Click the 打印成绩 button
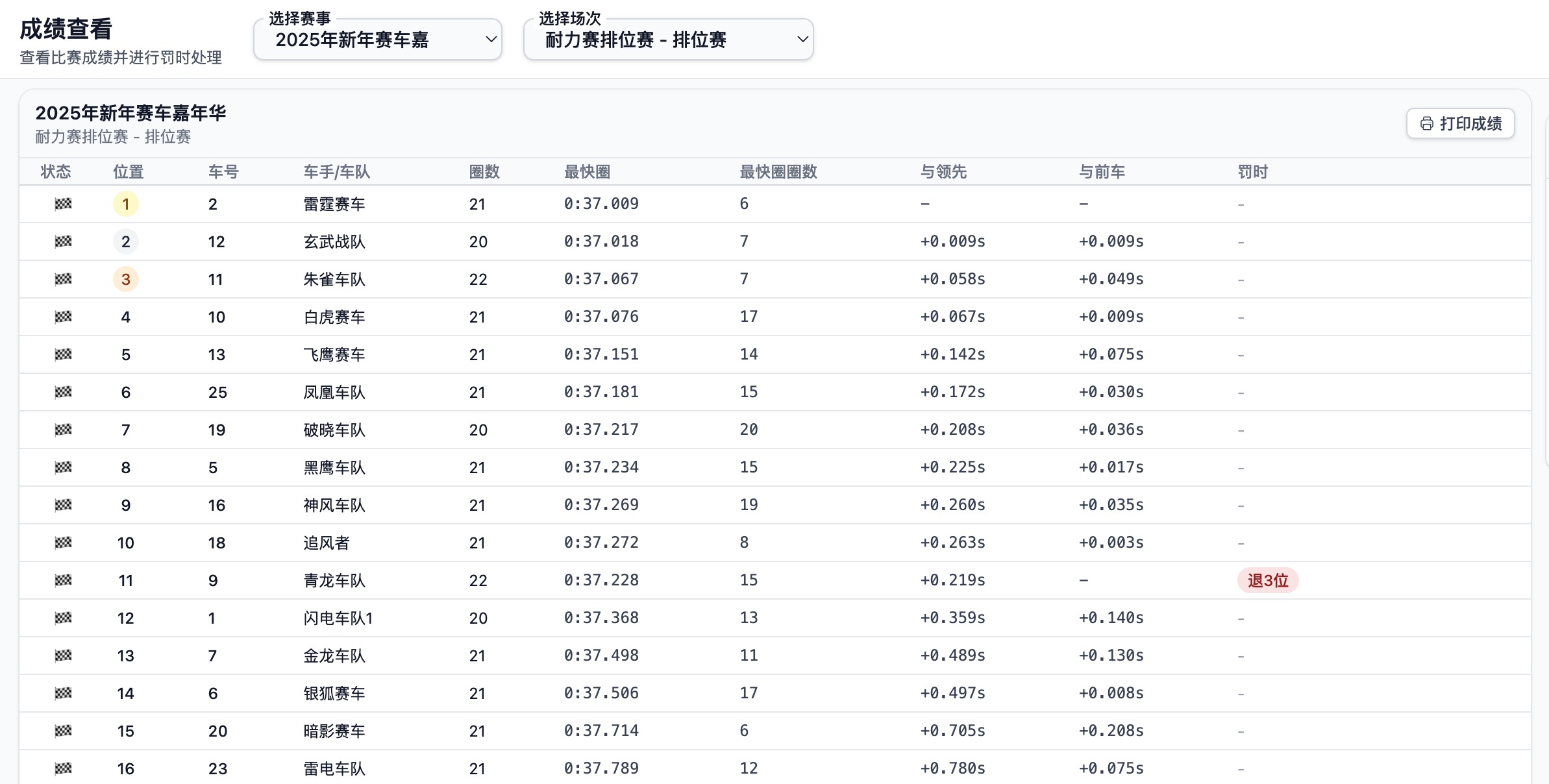The image size is (1549, 784). [1460, 123]
